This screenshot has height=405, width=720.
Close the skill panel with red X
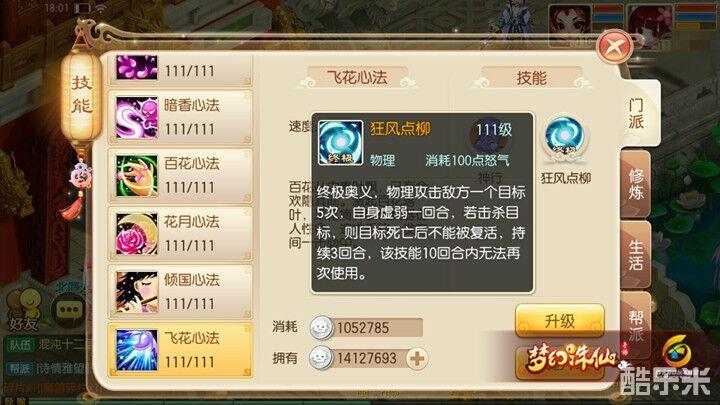[x=614, y=47]
